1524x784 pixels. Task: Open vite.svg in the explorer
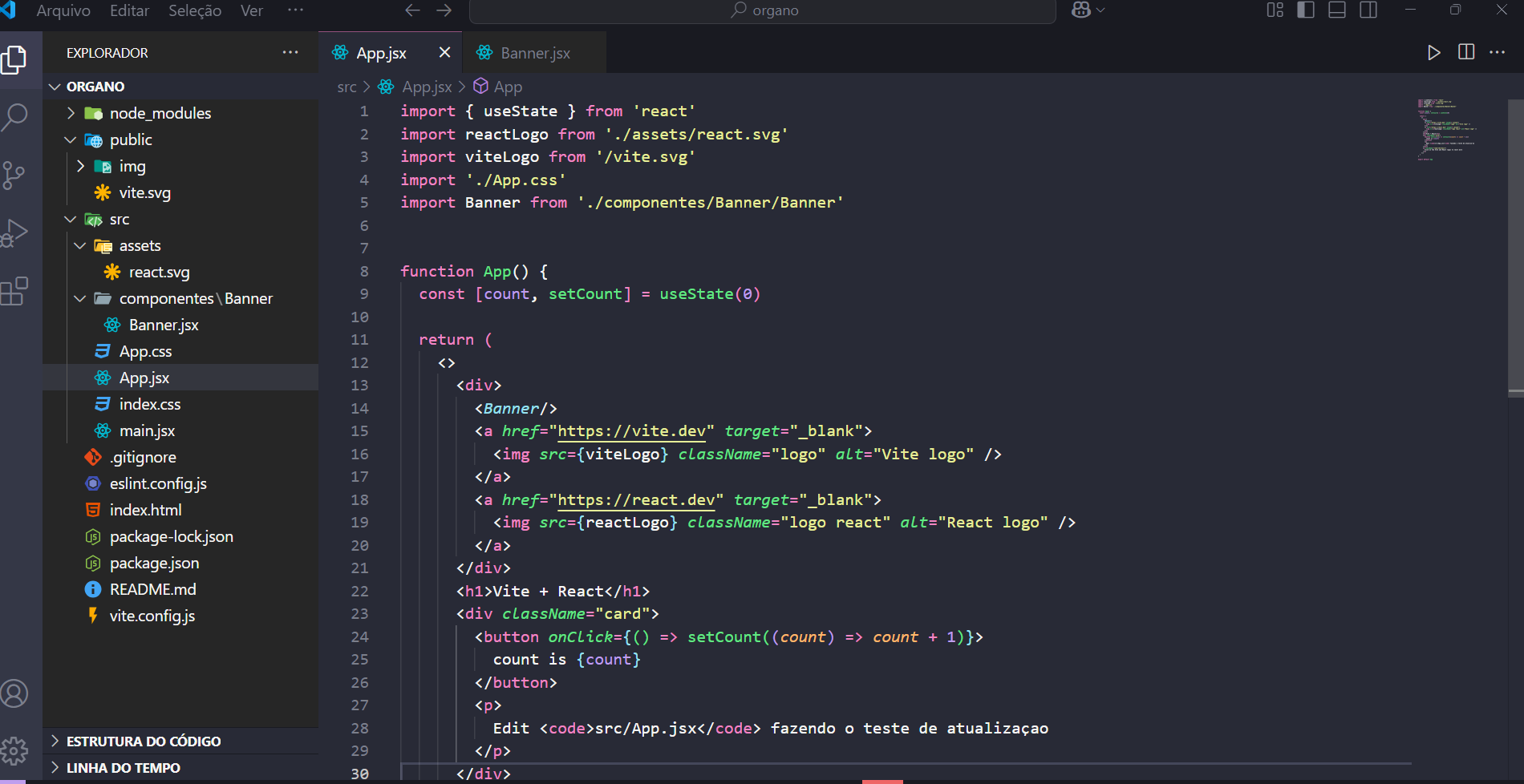(x=144, y=192)
